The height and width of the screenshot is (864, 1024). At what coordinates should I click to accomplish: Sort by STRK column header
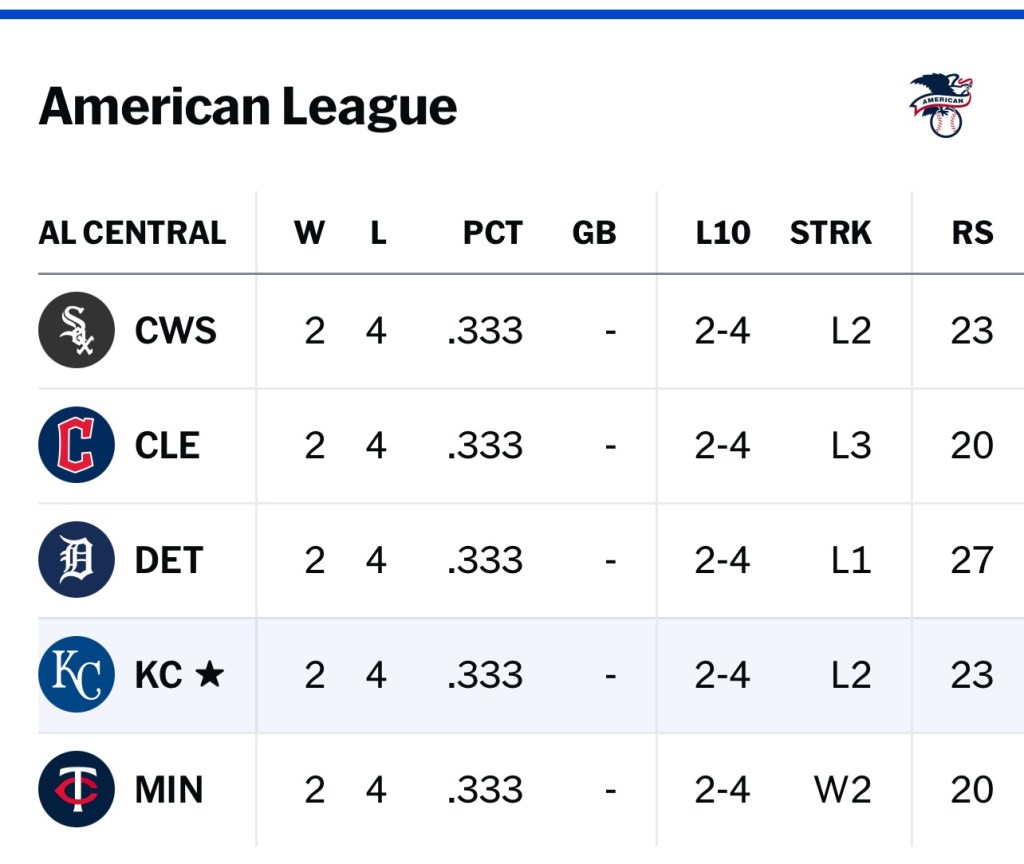830,233
